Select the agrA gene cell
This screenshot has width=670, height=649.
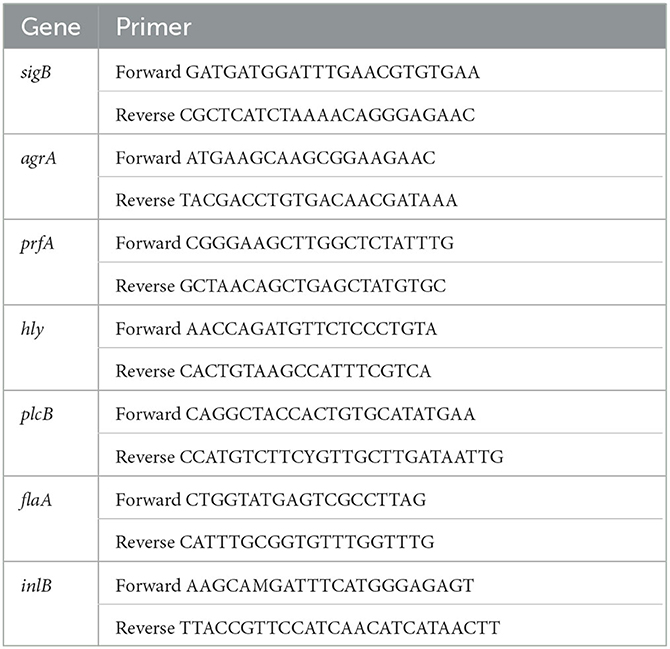[x=51, y=177]
